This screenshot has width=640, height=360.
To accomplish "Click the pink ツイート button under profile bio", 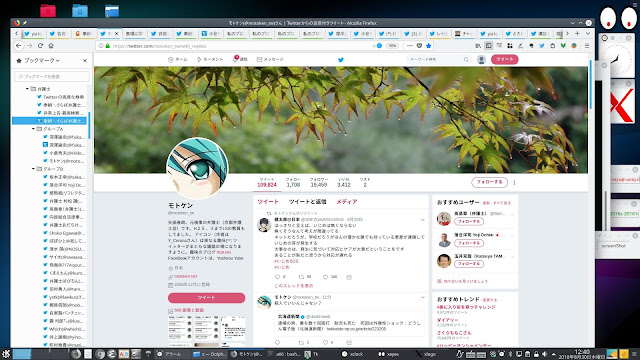I will [206, 298].
